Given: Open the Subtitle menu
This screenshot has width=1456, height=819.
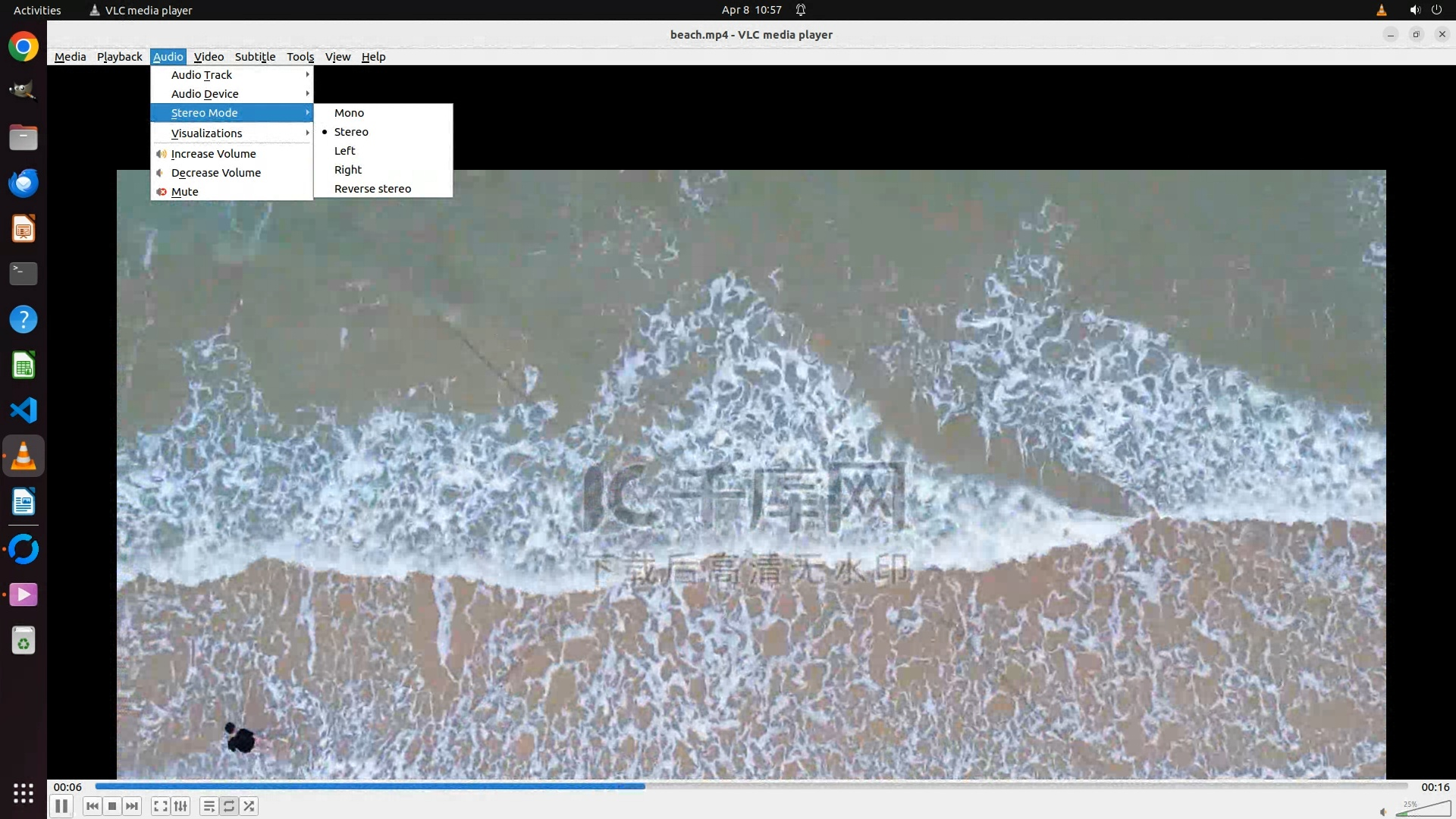Looking at the screenshot, I should coord(255,57).
